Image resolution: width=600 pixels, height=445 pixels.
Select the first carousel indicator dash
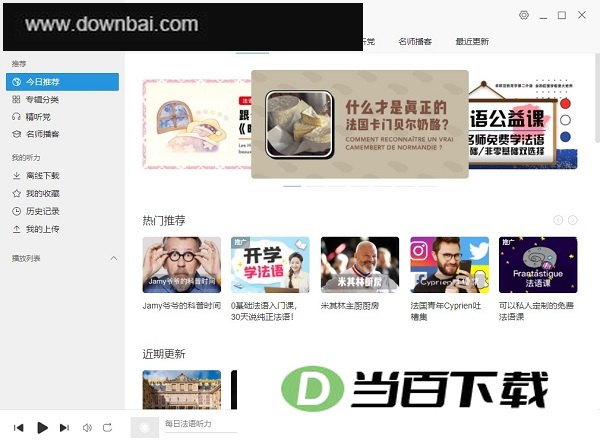click(x=292, y=186)
